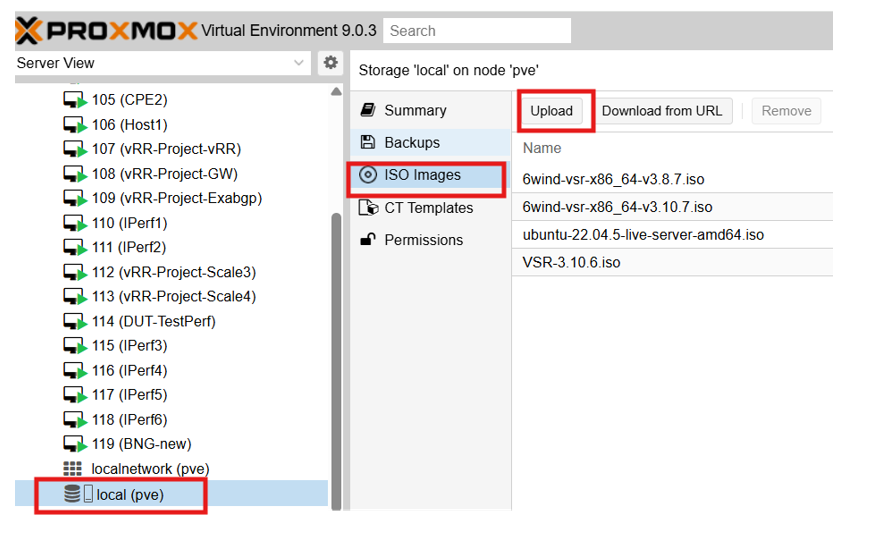Select ubuntu-22.04.5-live-server-amd64.iso row
The image size is (882, 535).
pyautogui.click(x=672, y=235)
